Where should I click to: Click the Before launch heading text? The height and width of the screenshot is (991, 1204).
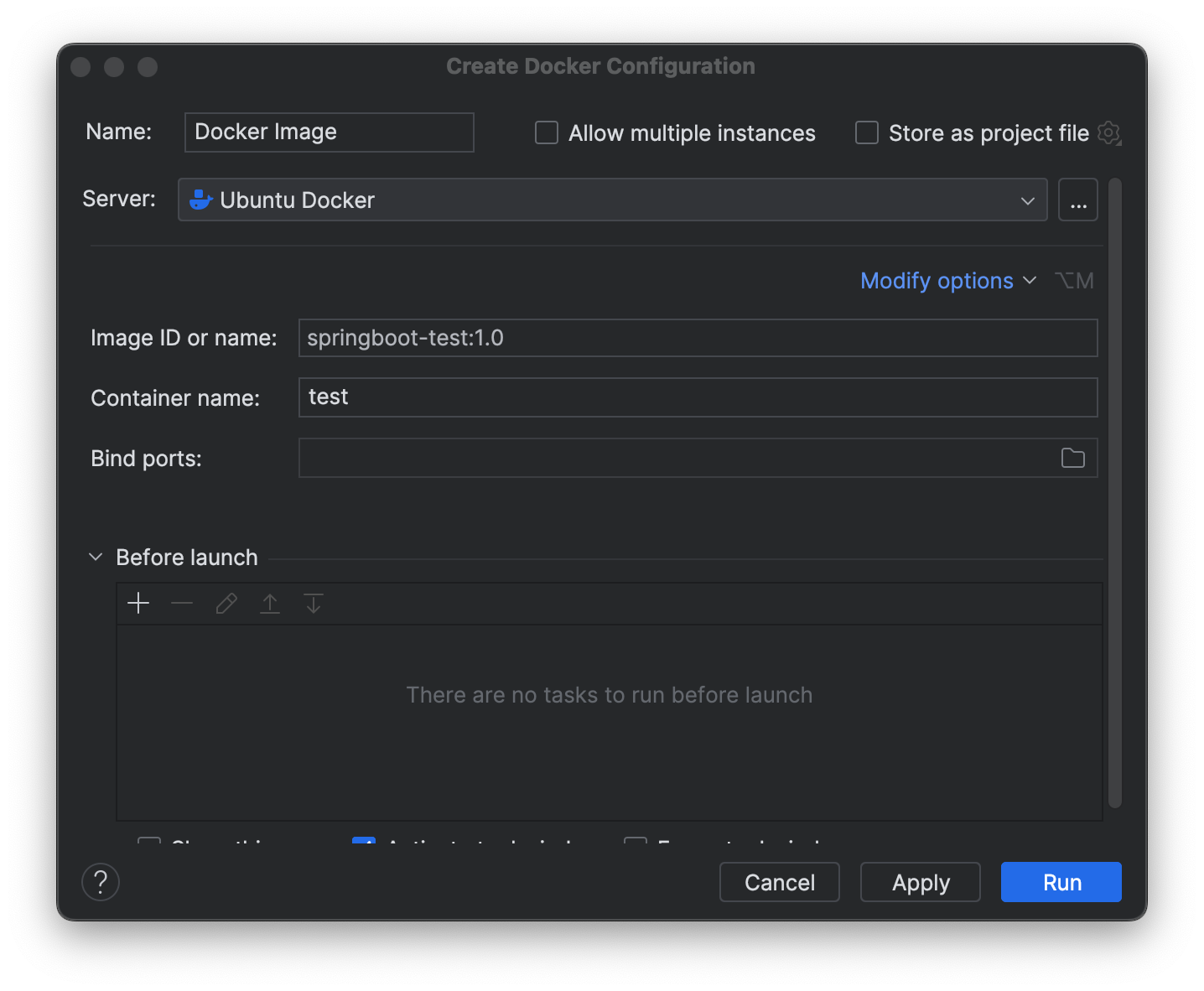click(187, 558)
